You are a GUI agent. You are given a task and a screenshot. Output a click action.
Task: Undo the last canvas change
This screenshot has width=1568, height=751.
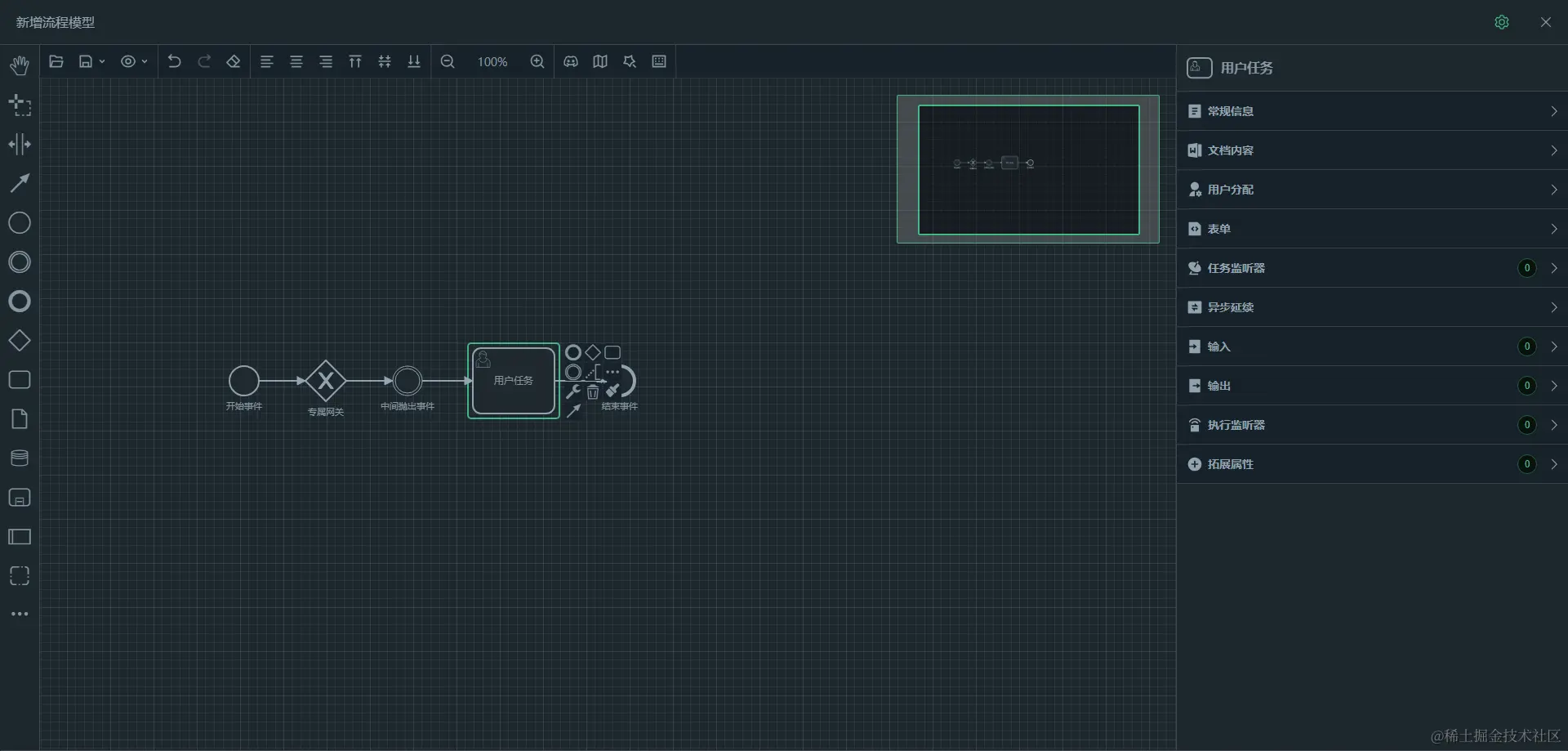173,61
